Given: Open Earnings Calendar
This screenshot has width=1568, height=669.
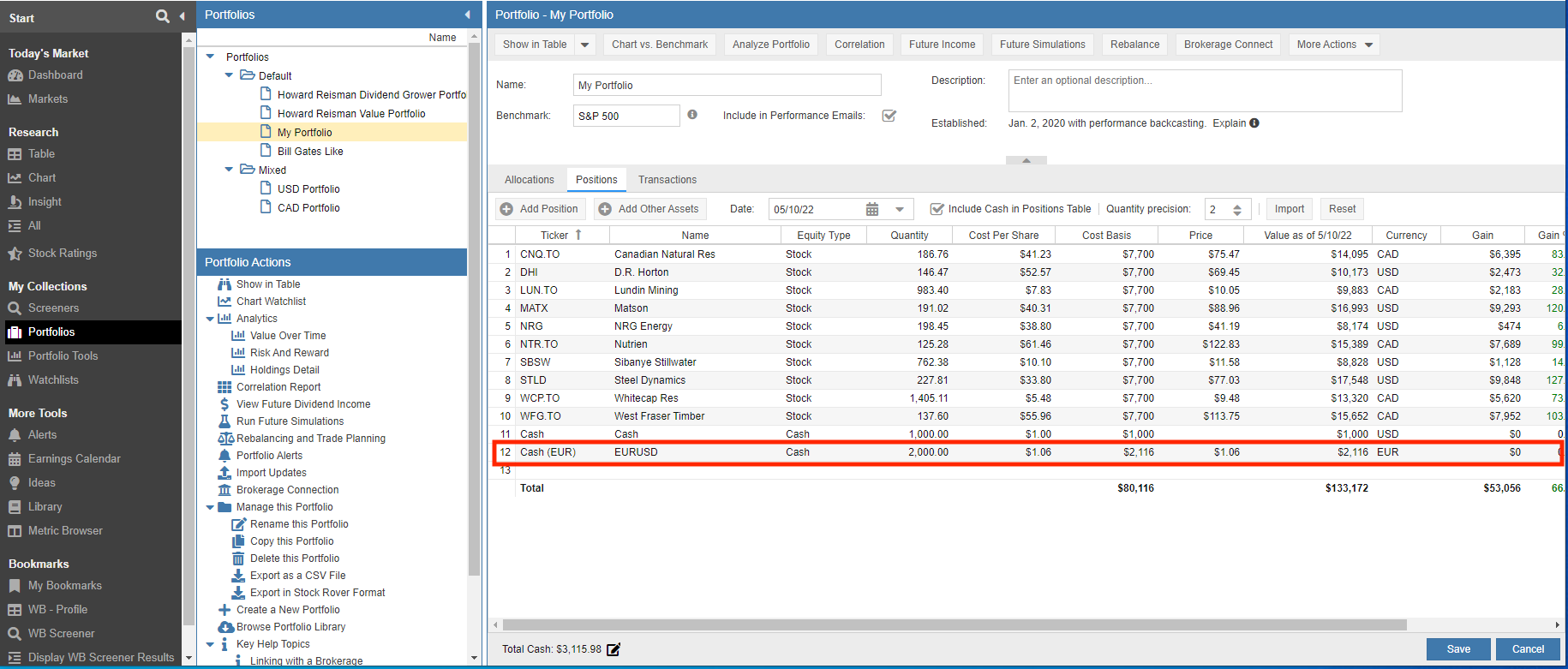Looking at the screenshot, I should tap(74, 459).
